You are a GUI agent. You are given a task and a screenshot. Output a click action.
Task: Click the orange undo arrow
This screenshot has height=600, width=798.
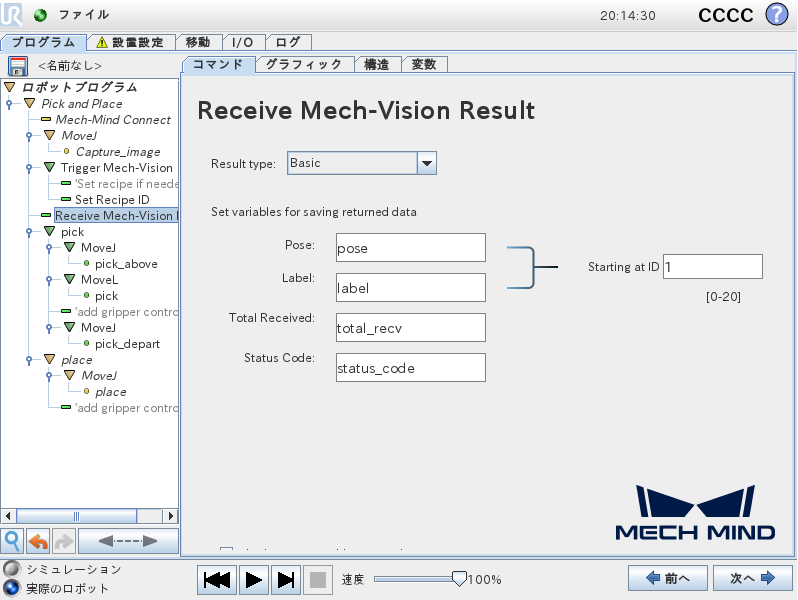38,541
